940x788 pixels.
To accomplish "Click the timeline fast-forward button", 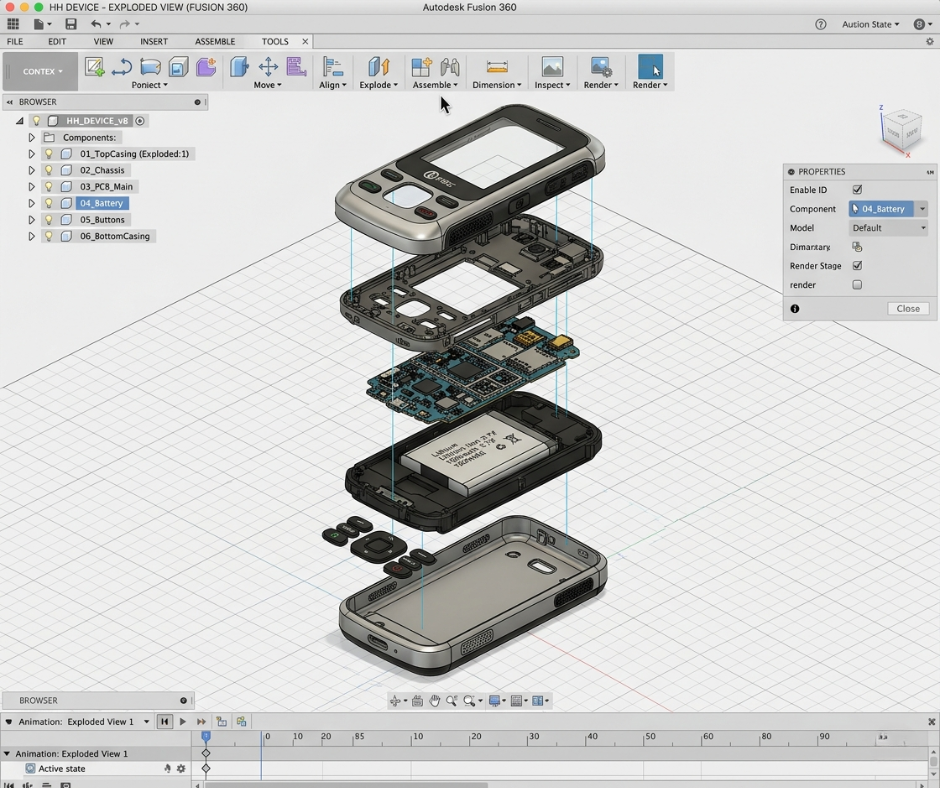I will [201, 721].
